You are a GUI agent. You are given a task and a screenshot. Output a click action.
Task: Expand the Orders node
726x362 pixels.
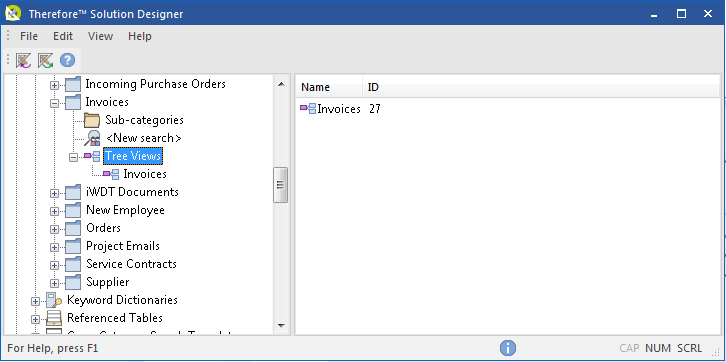(x=55, y=230)
